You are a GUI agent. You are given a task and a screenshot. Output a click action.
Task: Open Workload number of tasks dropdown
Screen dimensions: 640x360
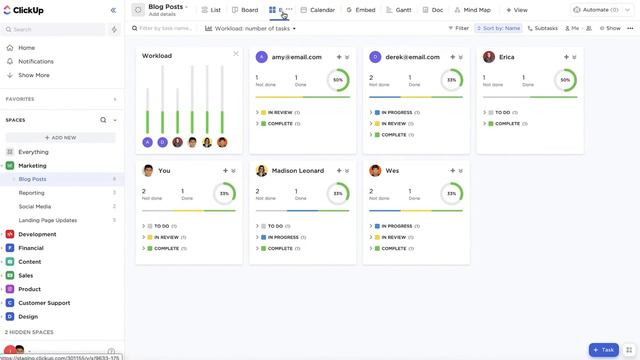coord(251,29)
